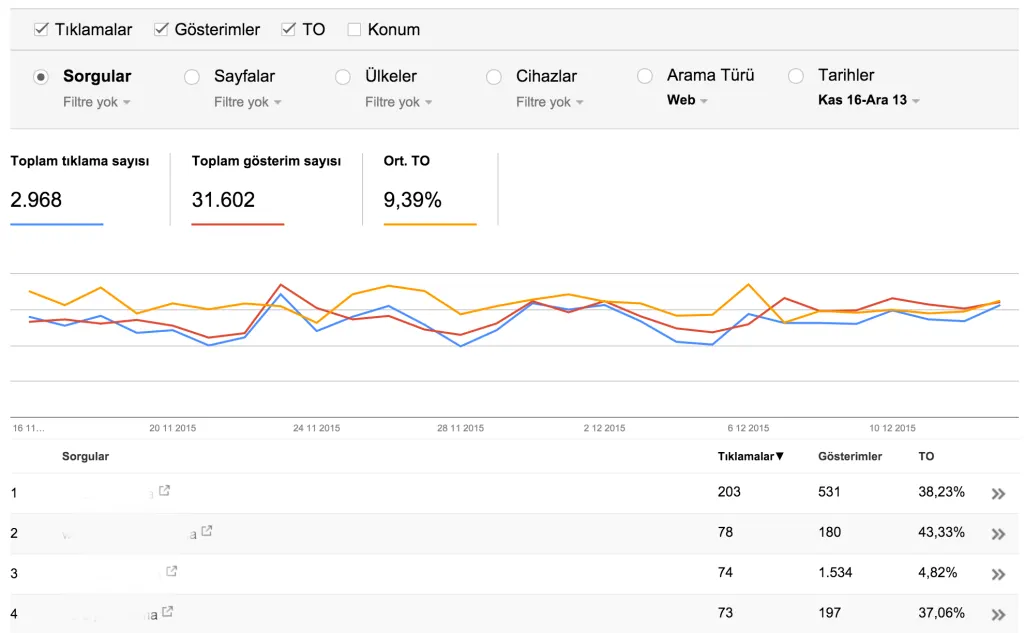The height and width of the screenshot is (633, 1024).
Task: Sort table by Gösterimler column header
Action: tap(850, 456)
